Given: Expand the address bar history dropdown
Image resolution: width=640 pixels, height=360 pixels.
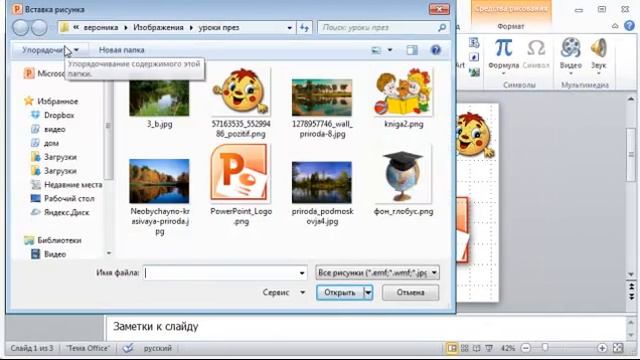Looking at the screenshot, I should pyautogui.click(x=289, y=28).
